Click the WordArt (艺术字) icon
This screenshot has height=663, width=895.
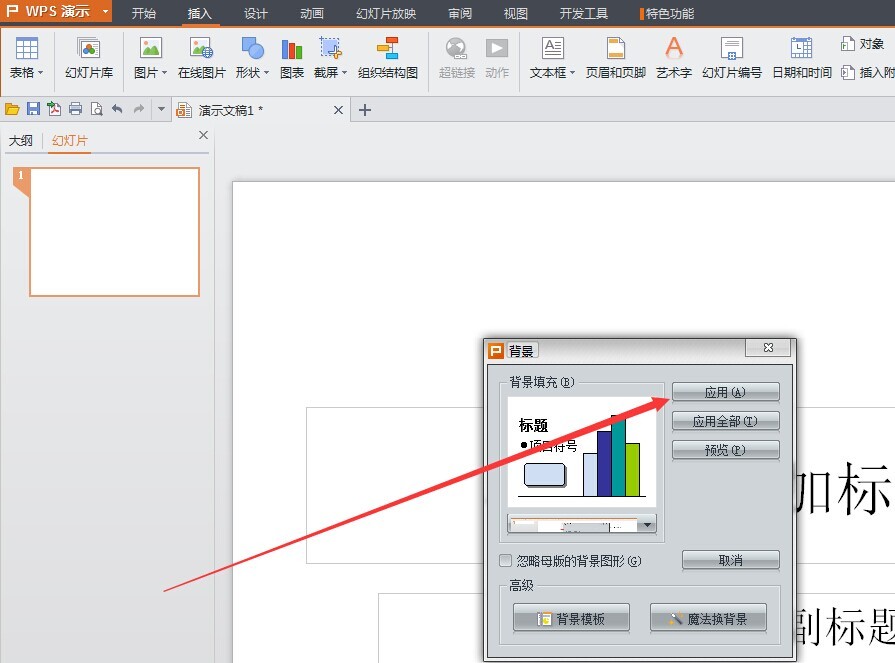pos(673,57)
